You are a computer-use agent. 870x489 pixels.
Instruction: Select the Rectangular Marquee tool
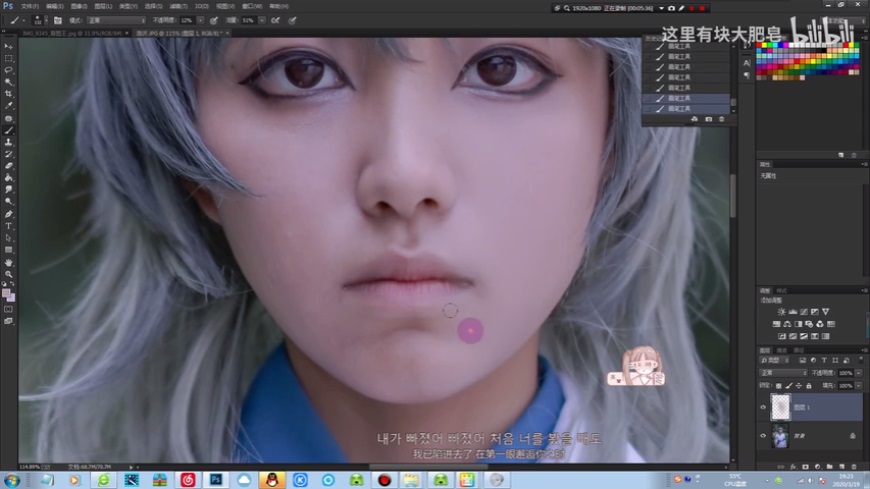(8, 58)
